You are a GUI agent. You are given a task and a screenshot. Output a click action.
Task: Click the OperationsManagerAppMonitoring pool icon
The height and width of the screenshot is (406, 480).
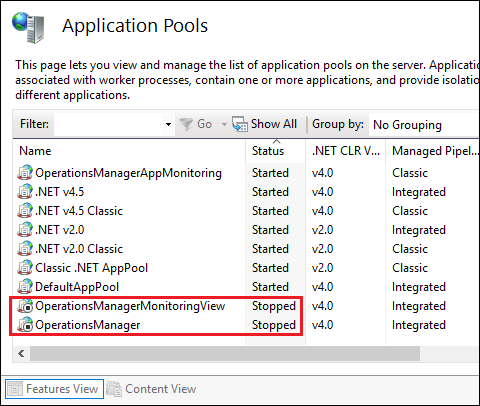[x=25, y=173]
